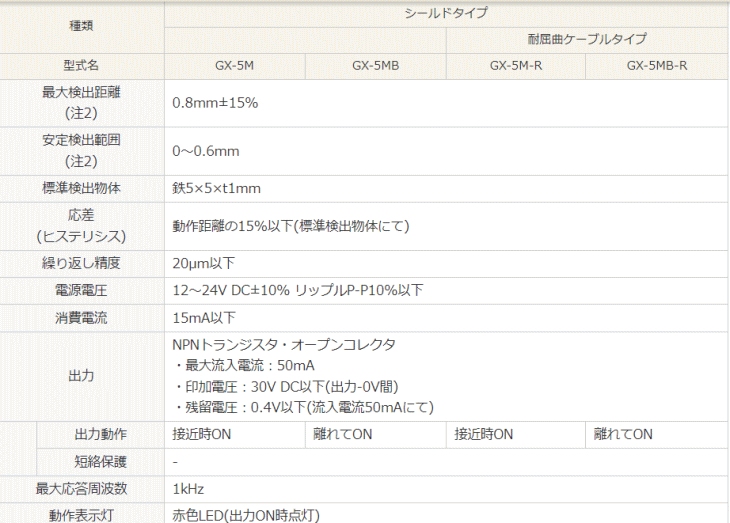
Task: Click the 動作表示灯 label
Action: pos(81,516)
